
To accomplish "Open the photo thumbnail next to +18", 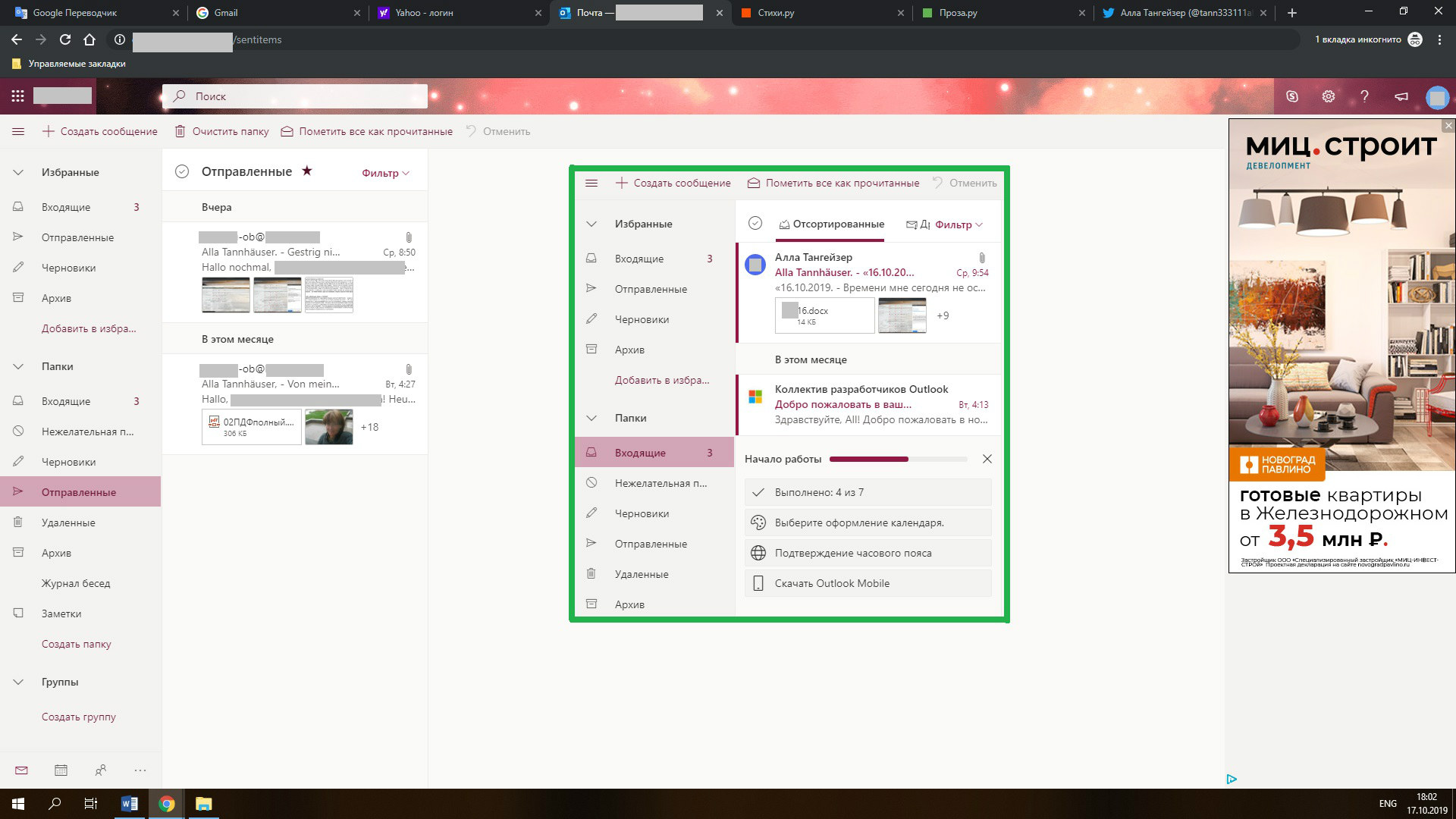I will (x=328, y=427).
